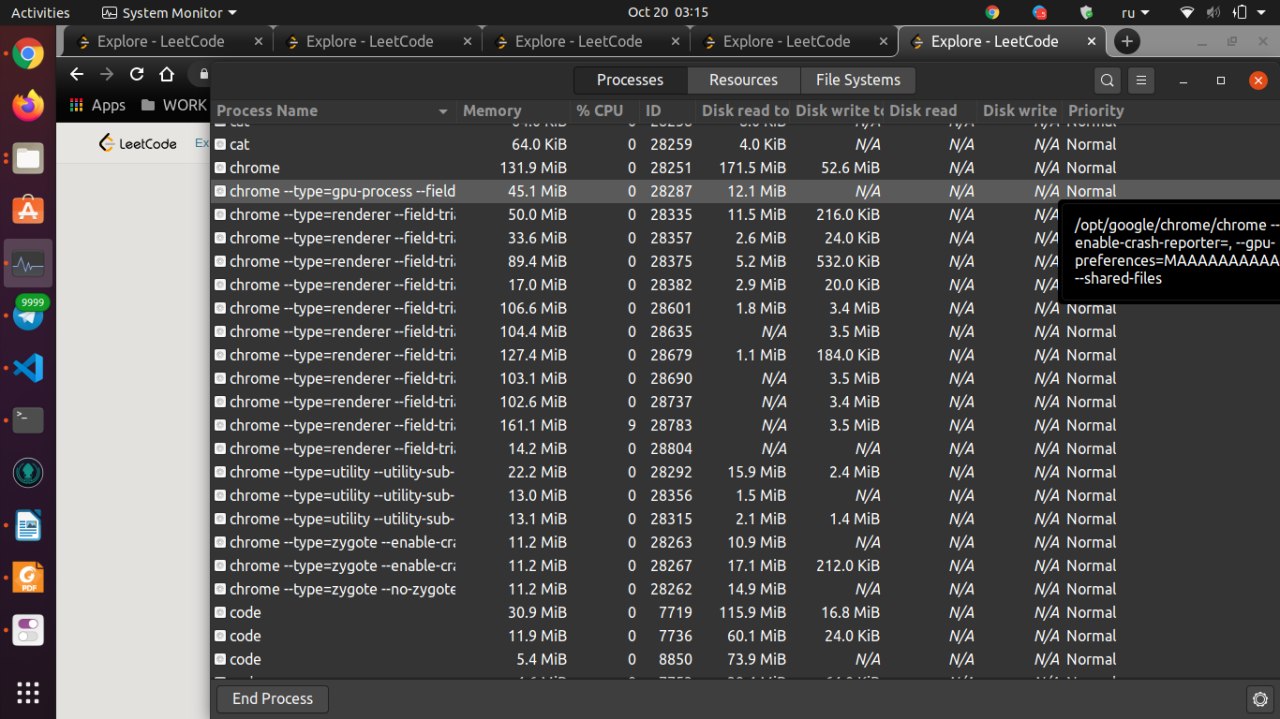Click LeetCode logo in Chrome page

pos(138,143)
